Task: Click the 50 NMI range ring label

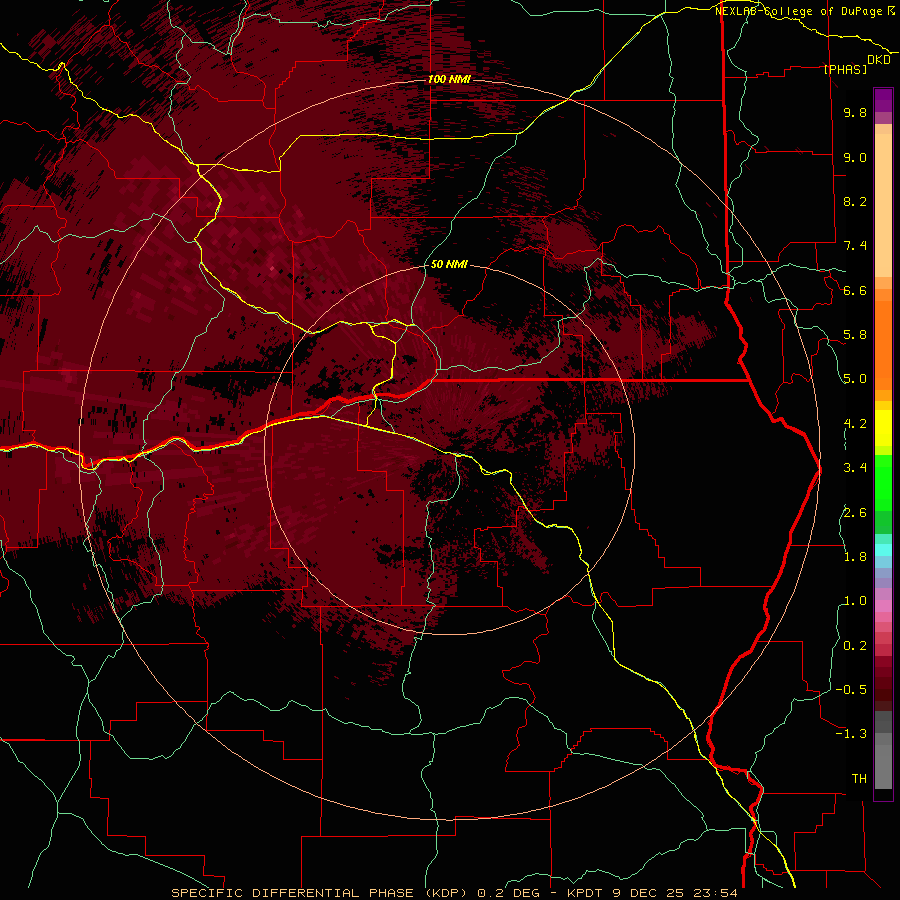Action: (x=449, y=264)
